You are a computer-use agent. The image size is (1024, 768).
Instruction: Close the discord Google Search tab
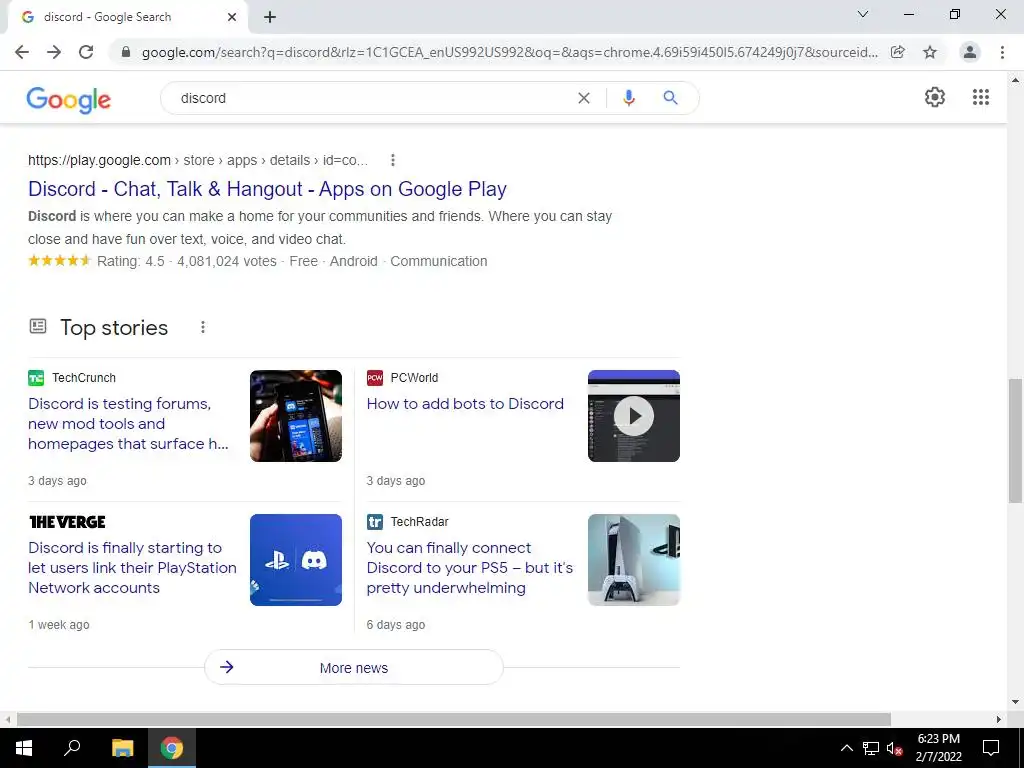click(x=232, y=17)
